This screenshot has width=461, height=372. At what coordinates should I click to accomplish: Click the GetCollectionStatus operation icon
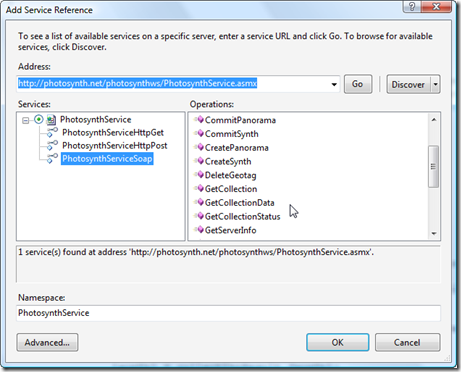pyautogui.click(x=200, y=216)
